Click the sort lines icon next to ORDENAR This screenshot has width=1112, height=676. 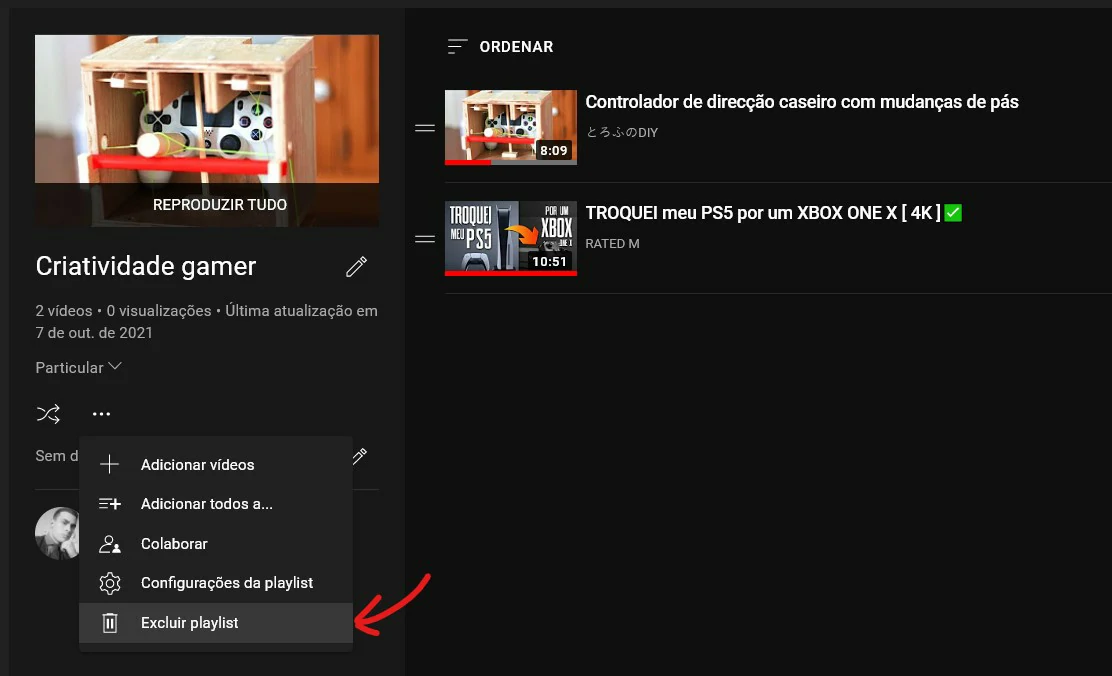tap(457, 47)
